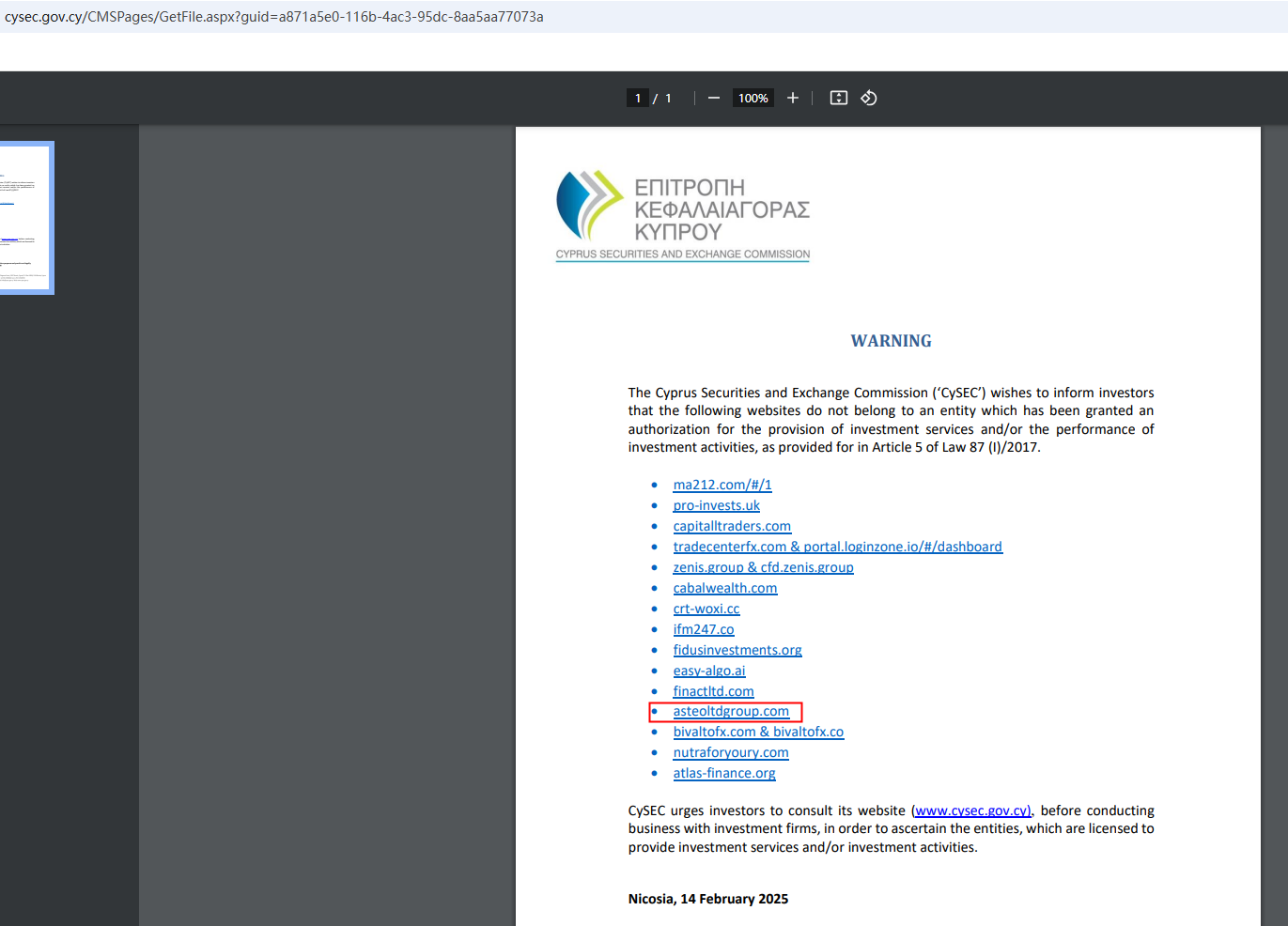
Task: Open the atlas-finance.org link
Action: click(x=724, y=773)
